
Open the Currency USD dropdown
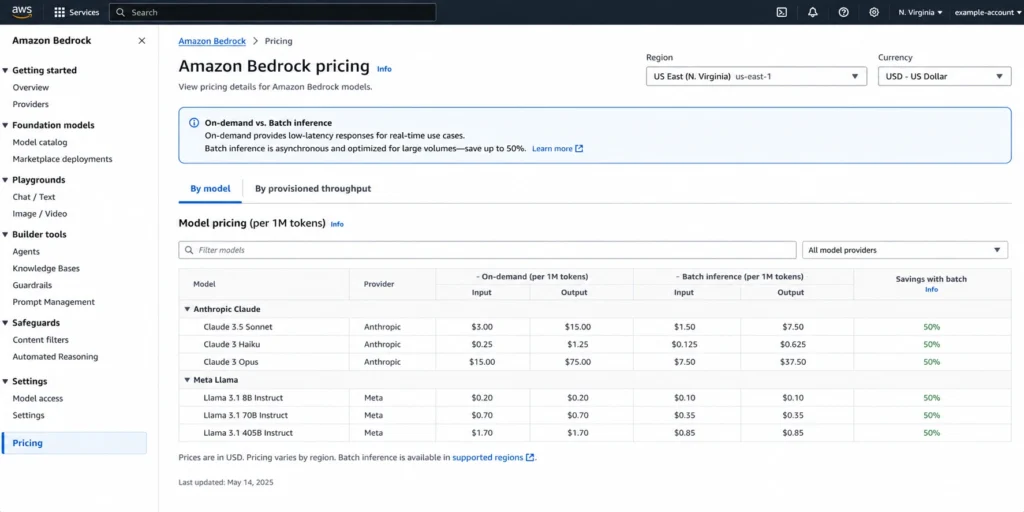pyautogui.click(x=944, y=76)
